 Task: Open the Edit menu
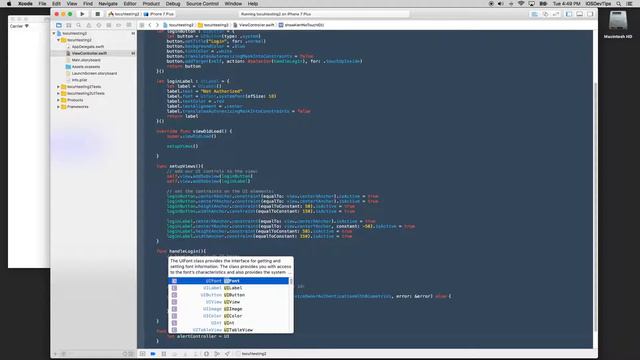pos(56,4)
